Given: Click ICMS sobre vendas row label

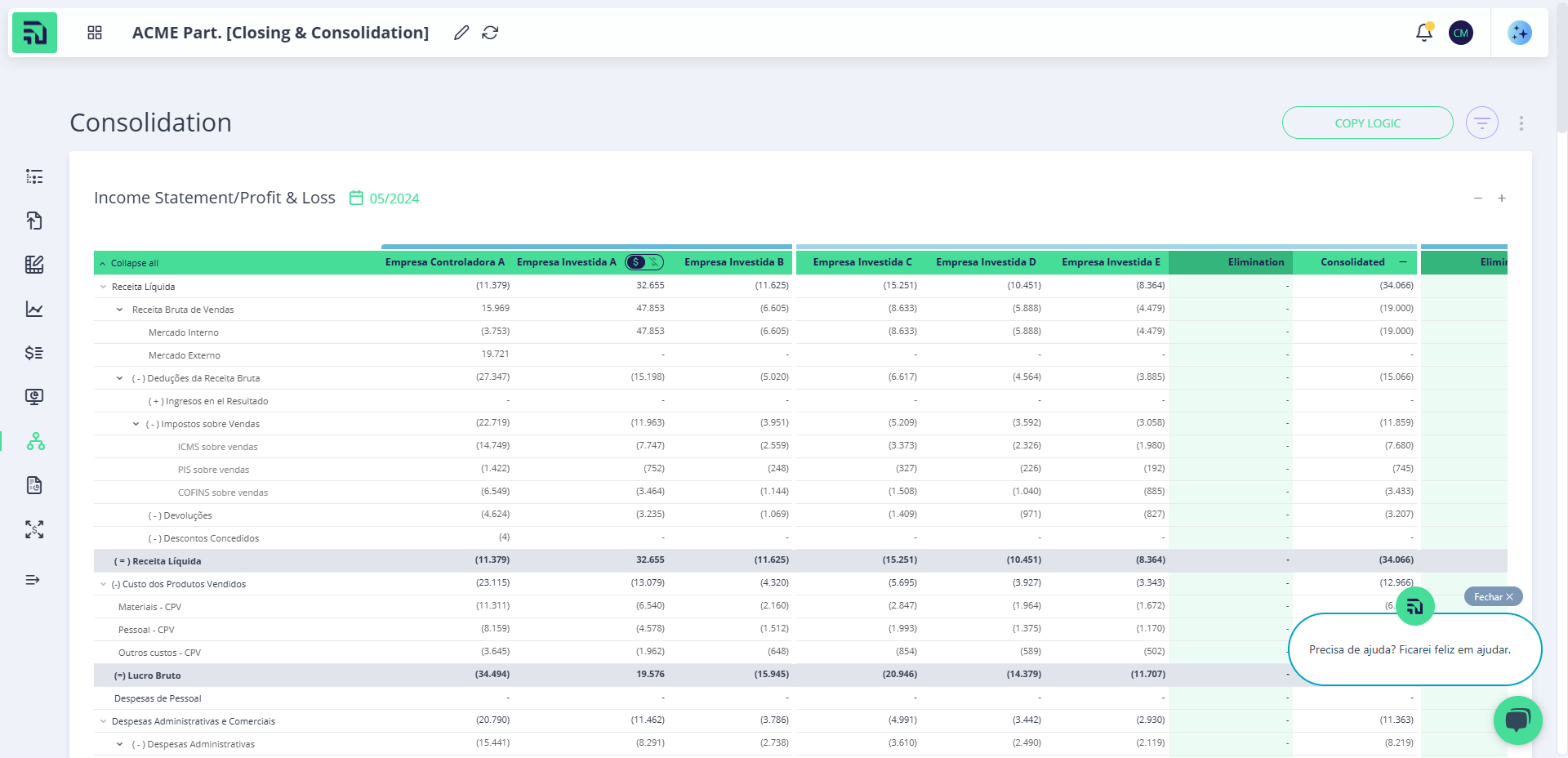Looking at the screenshot, I should pos(218,447).
